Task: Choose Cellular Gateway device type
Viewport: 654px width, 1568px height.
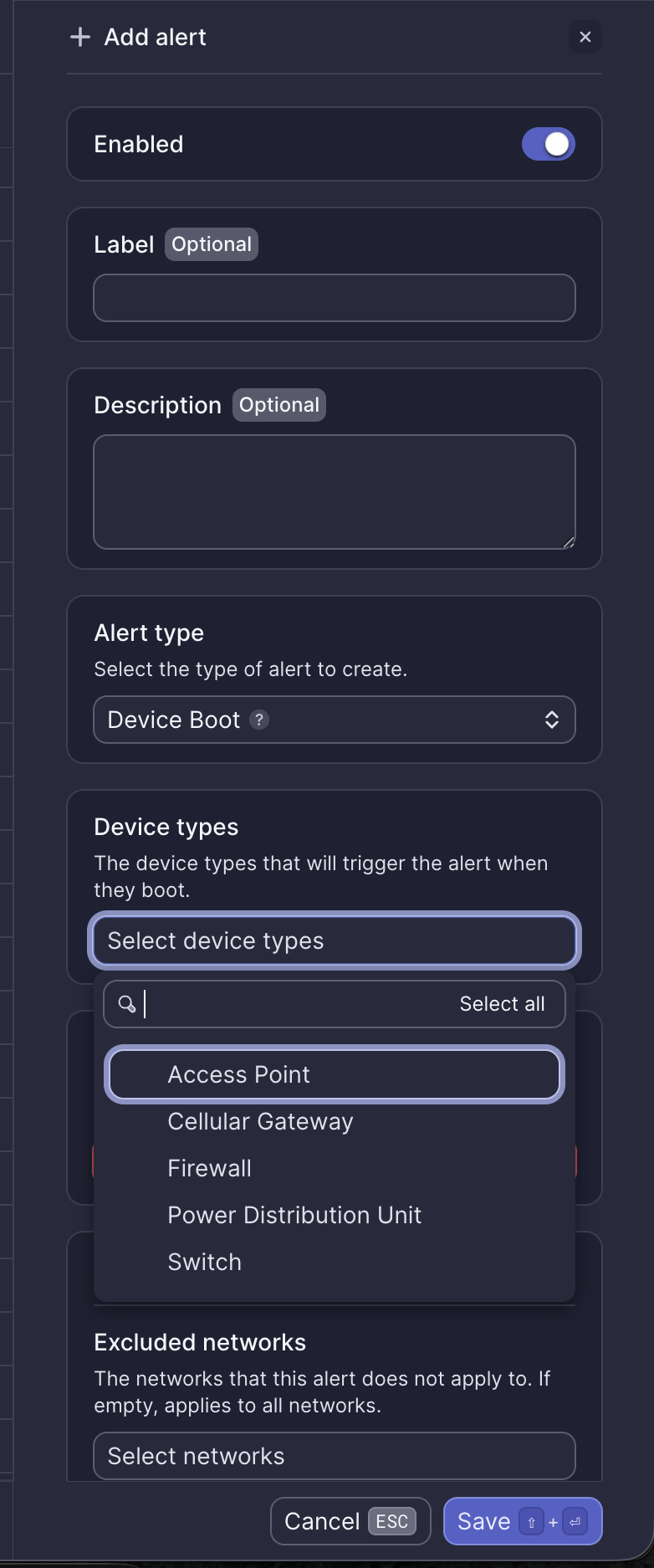Action: point(260,1121)
